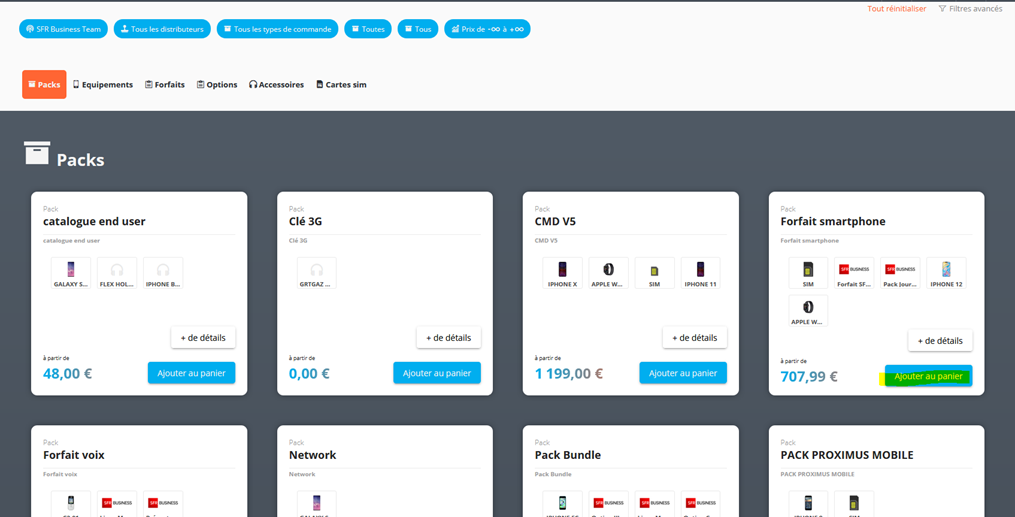Click the clipboard icon beside Forfaits

(149, 84)
